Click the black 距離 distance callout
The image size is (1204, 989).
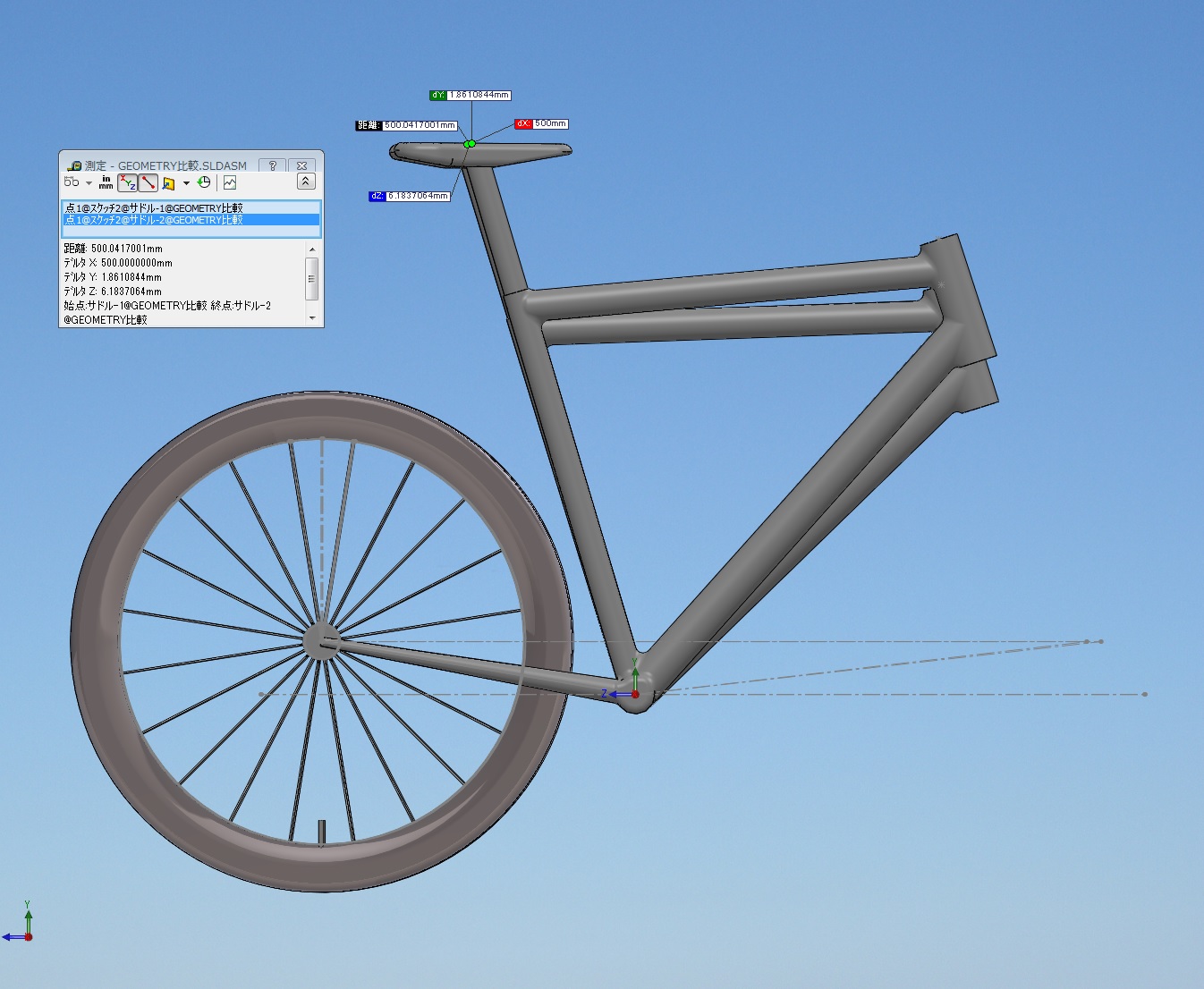(x=407, y=125)
